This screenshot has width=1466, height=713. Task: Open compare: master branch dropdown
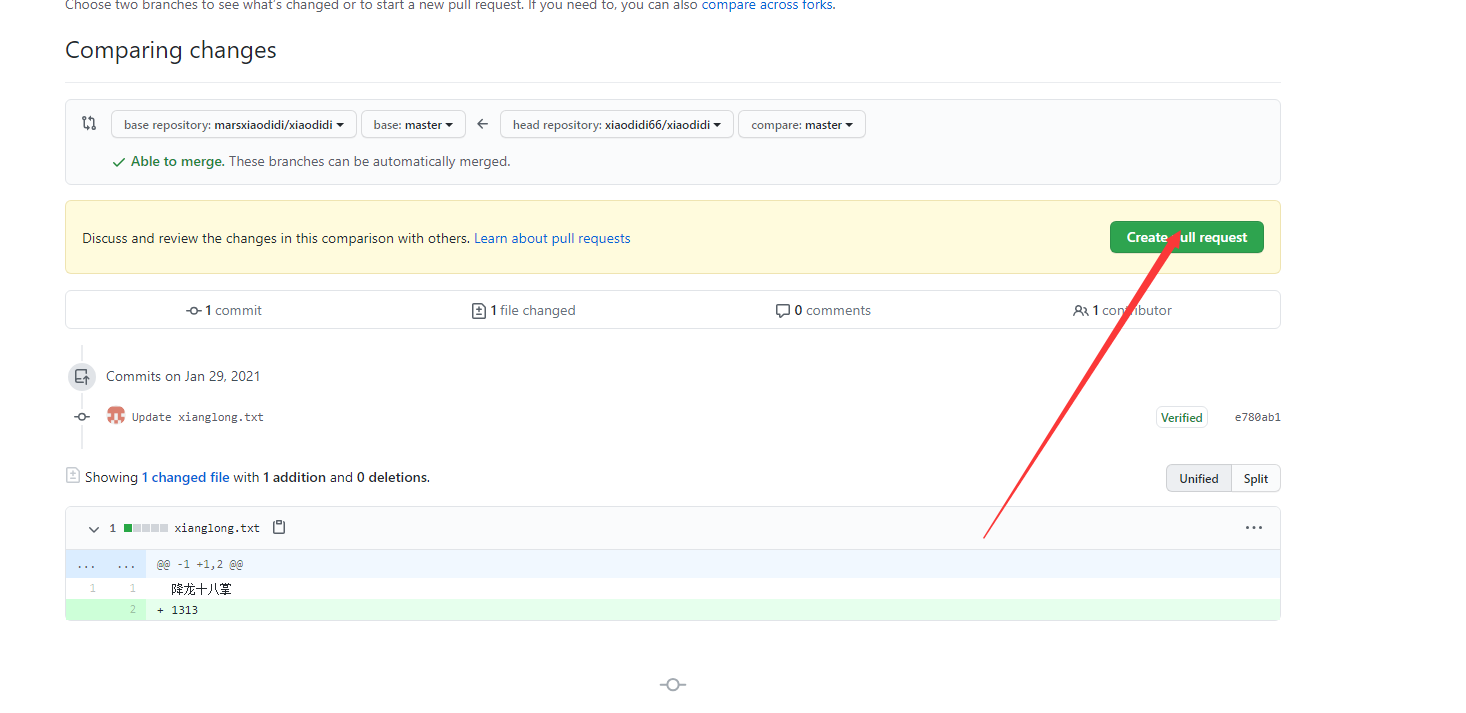801,125
